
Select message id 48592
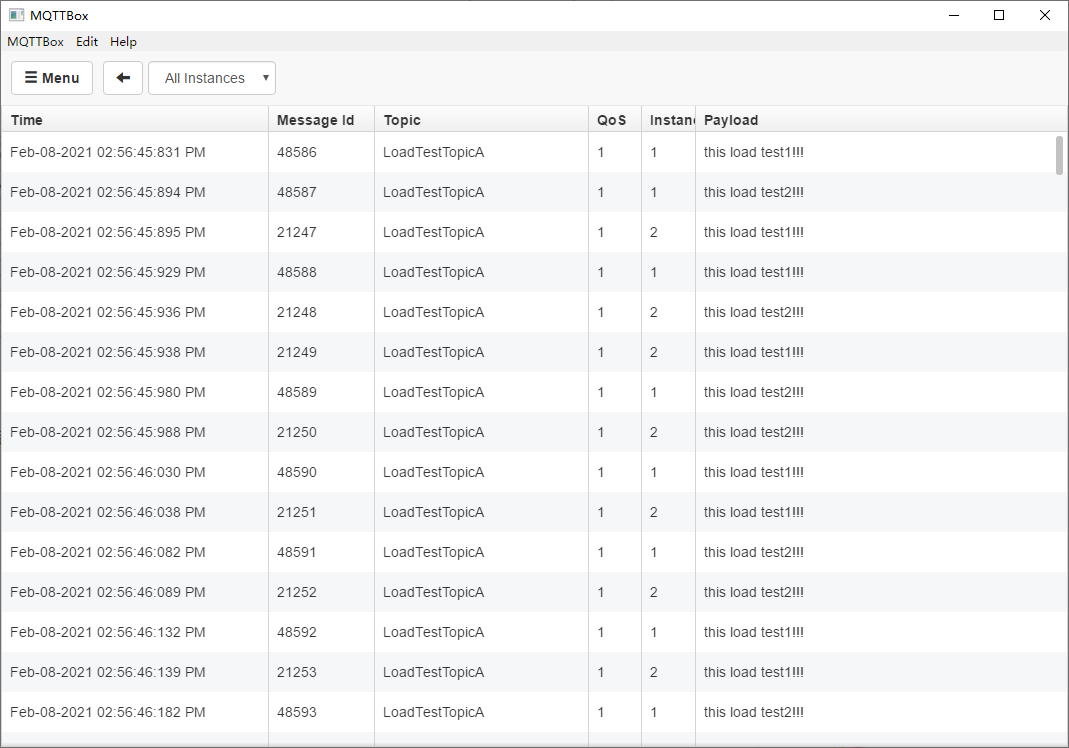(297, 632)
